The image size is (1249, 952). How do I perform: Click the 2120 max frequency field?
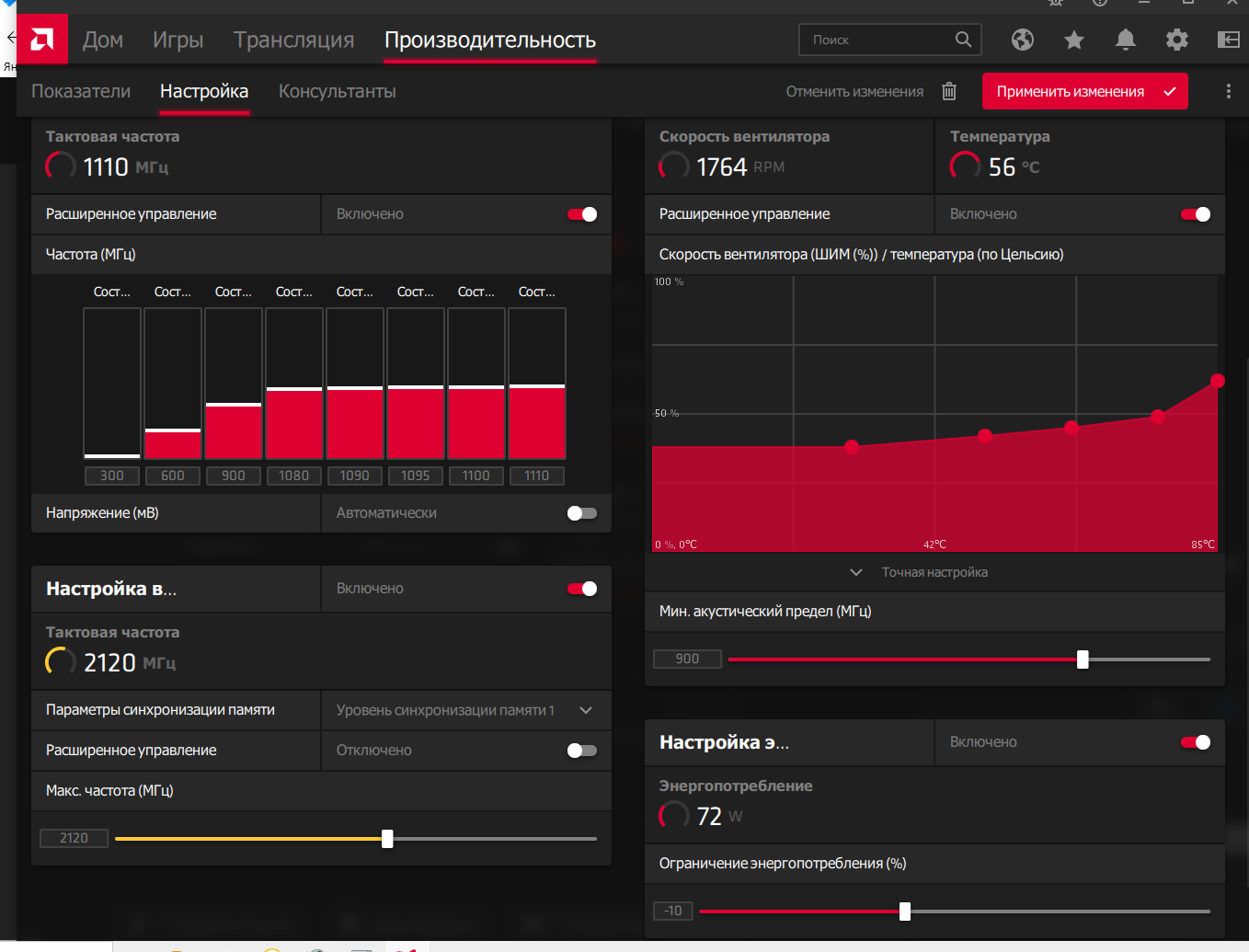(x=74, y=838)
